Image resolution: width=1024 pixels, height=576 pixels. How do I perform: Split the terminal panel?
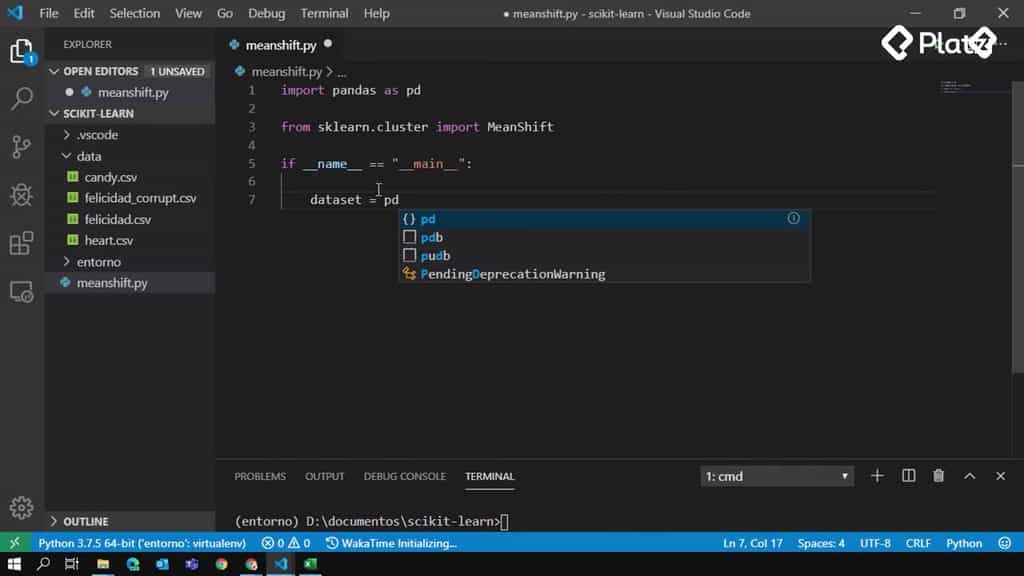908,476
